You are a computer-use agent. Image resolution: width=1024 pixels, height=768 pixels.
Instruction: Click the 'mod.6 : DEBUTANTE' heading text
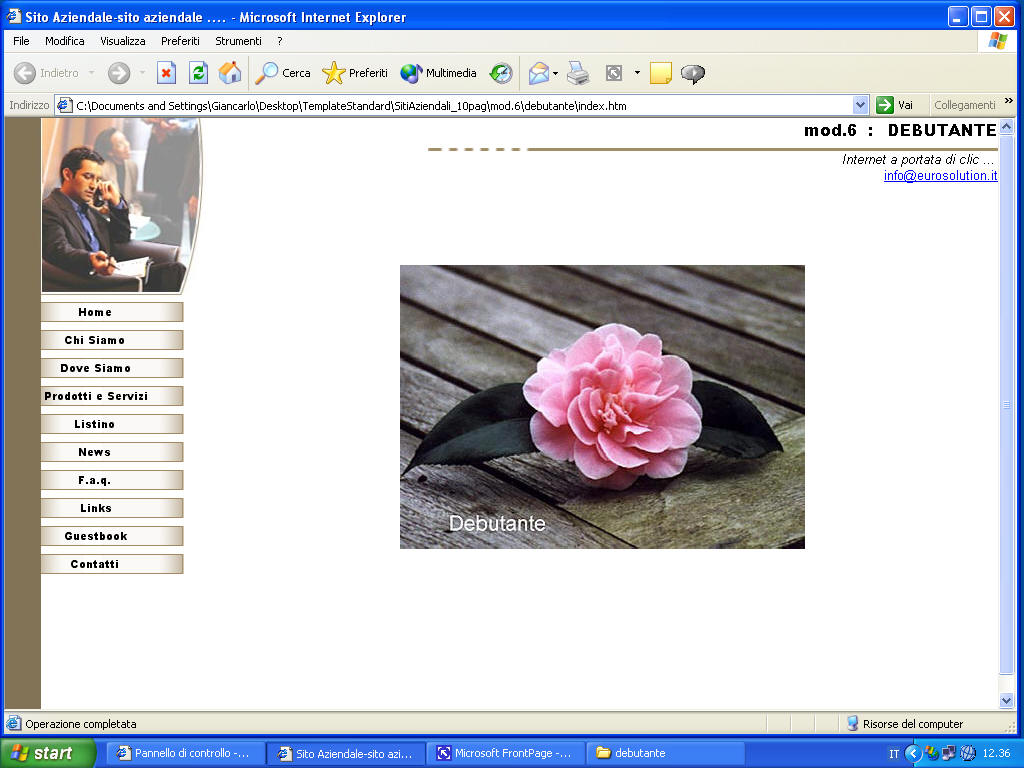pyautogui.click(x=901, y=130)
